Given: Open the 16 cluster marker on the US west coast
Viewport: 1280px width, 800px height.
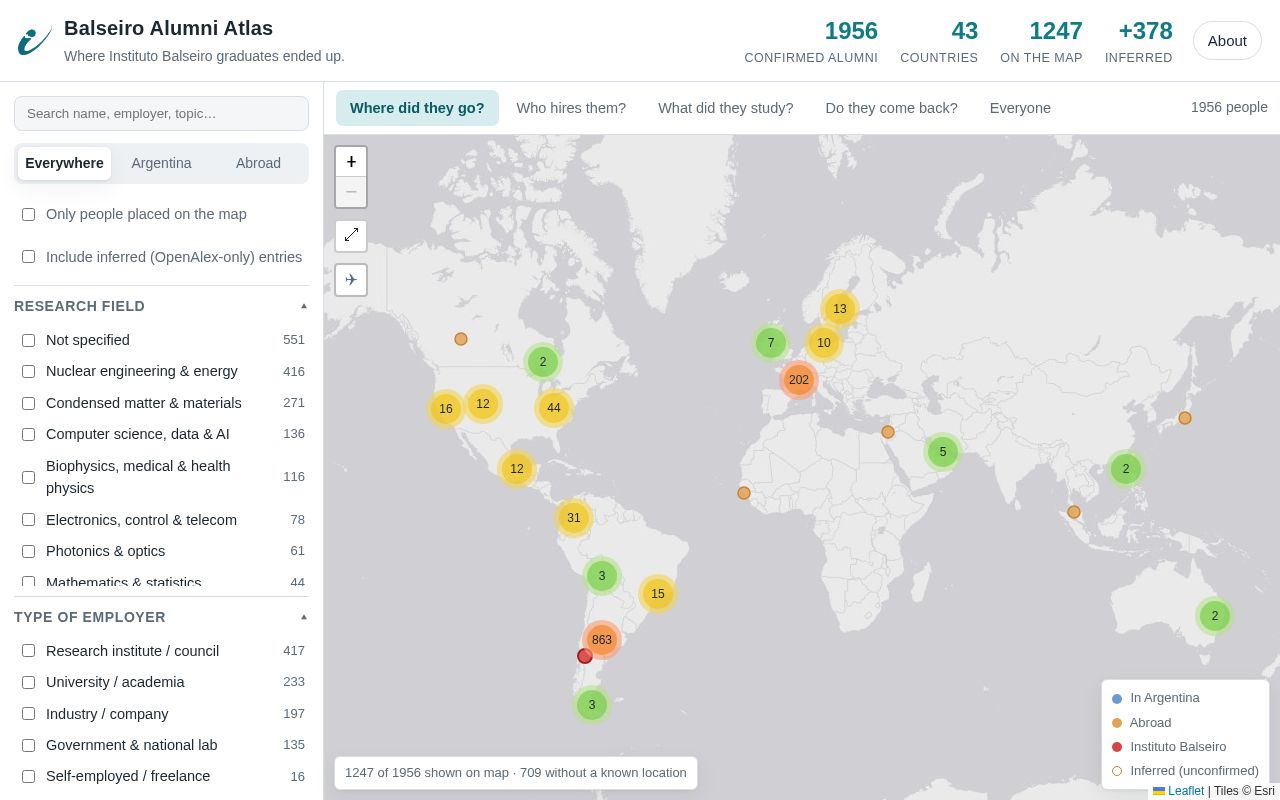Looking at the screenshot, I should coord(446,409).
